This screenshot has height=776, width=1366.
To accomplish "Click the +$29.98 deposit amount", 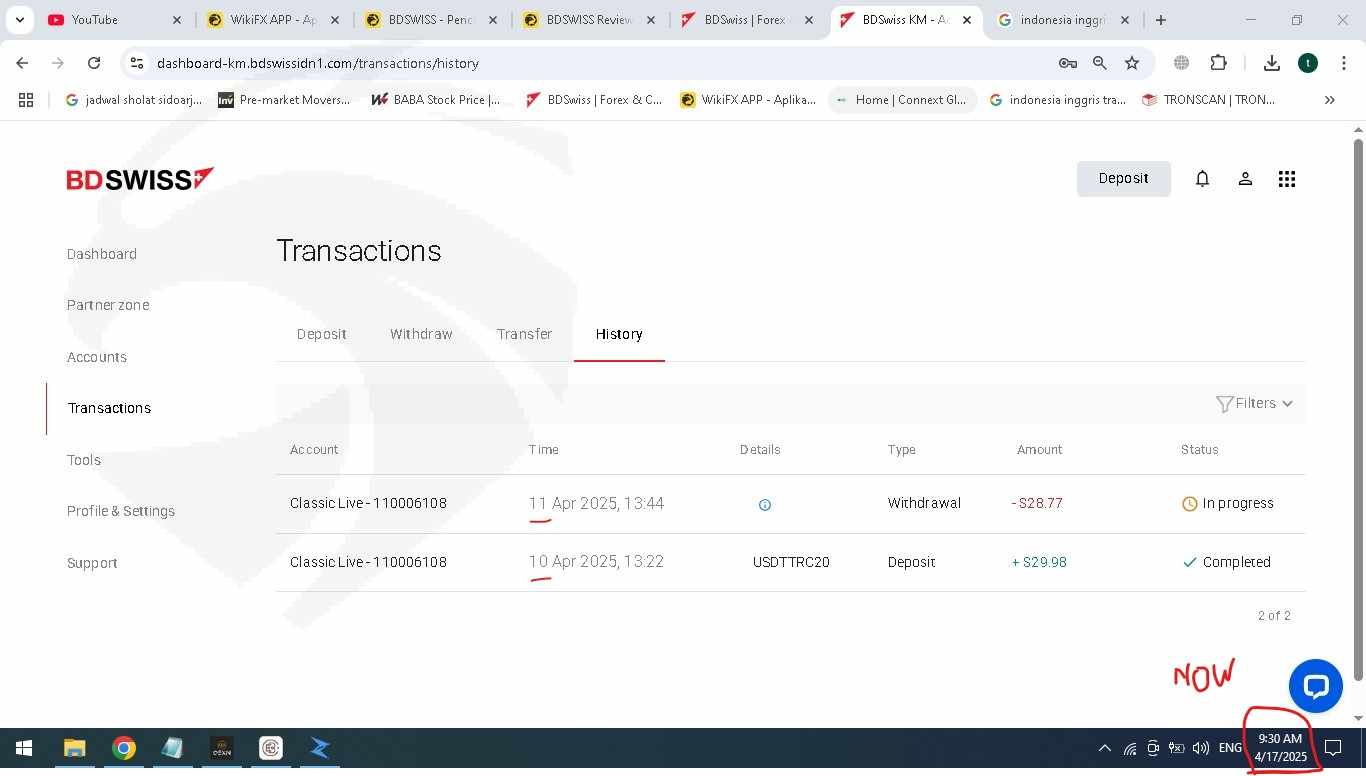I will pos(1039,563).
